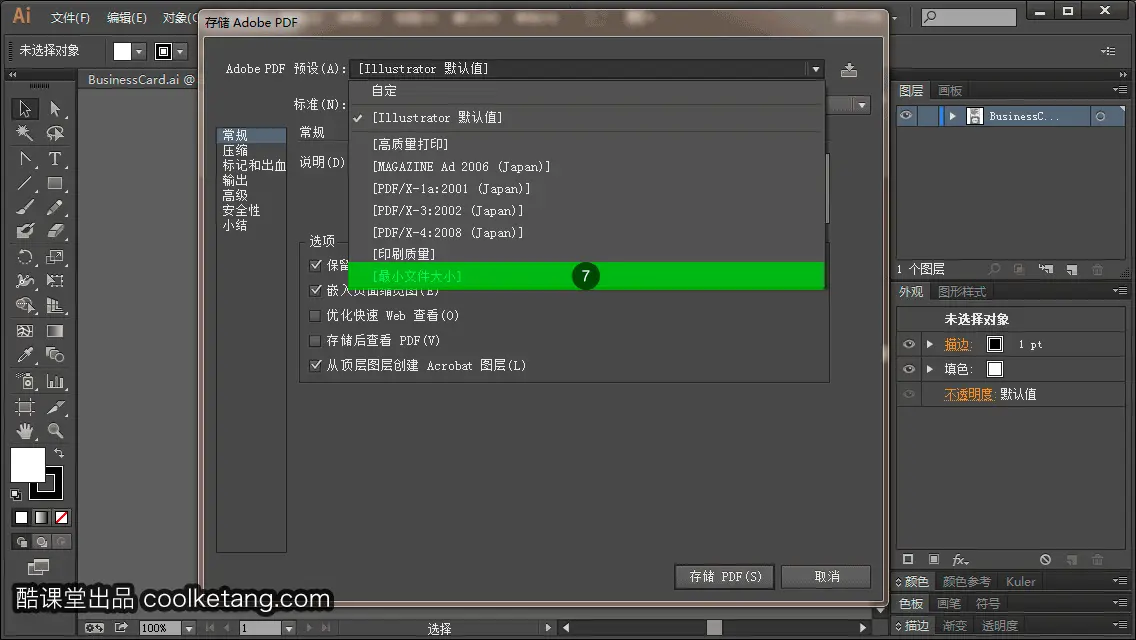Open stroke dropdown in control bar
Viewport: 1136px width, 640px height.
[180, 51]
